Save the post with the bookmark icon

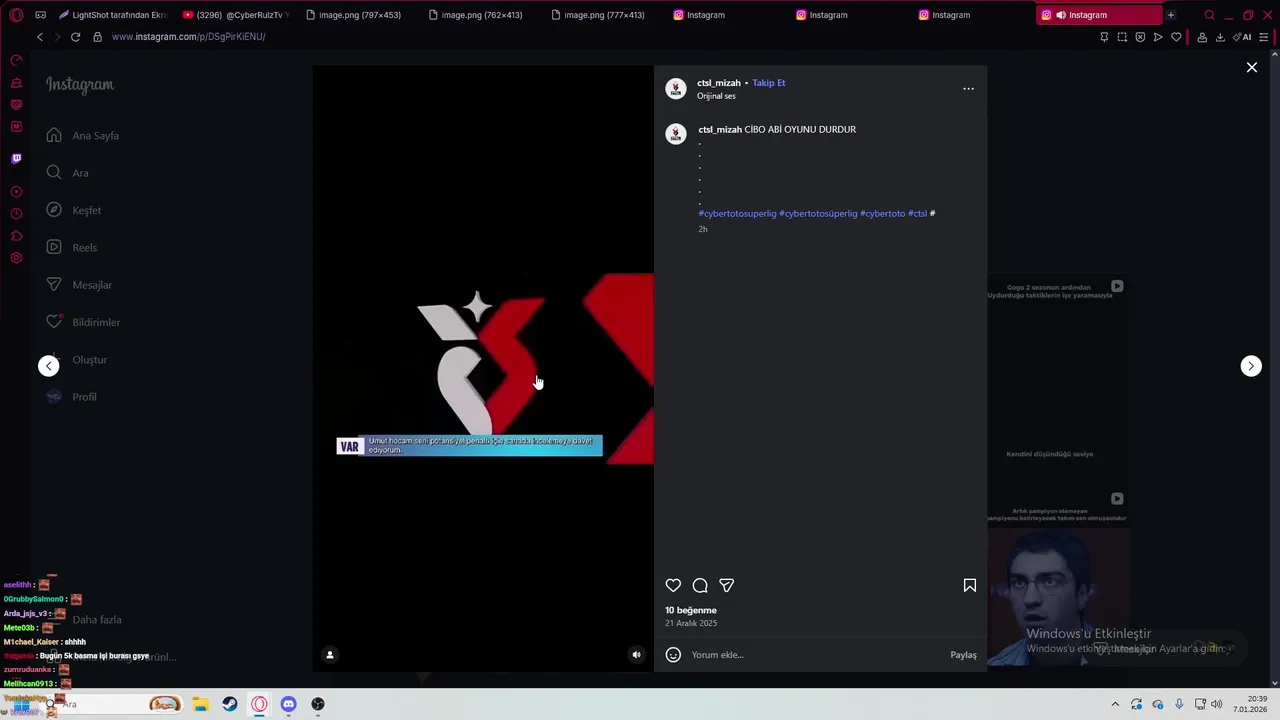tap(969, 585)
